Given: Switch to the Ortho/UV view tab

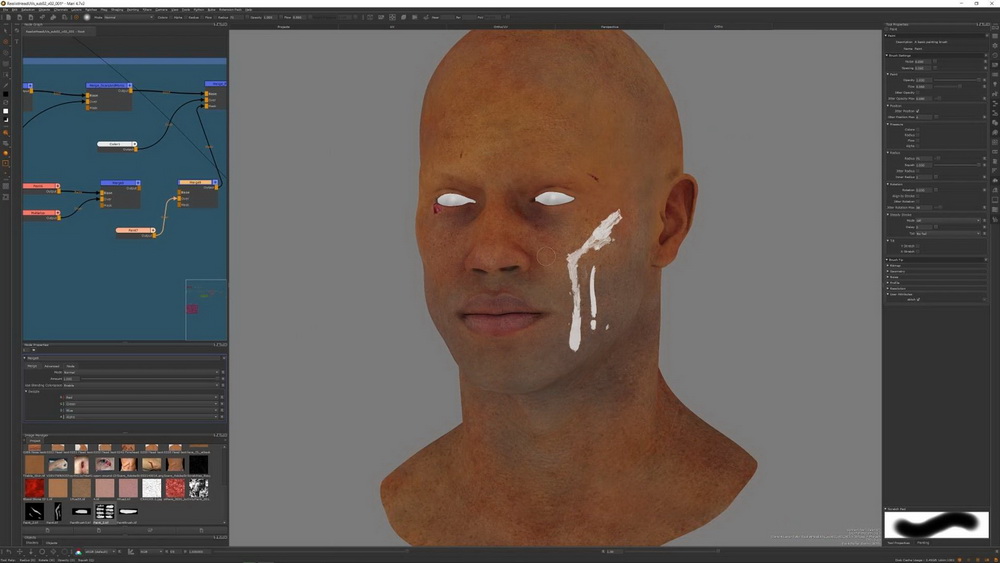Looking at the screenshot, I should (501, 27).
